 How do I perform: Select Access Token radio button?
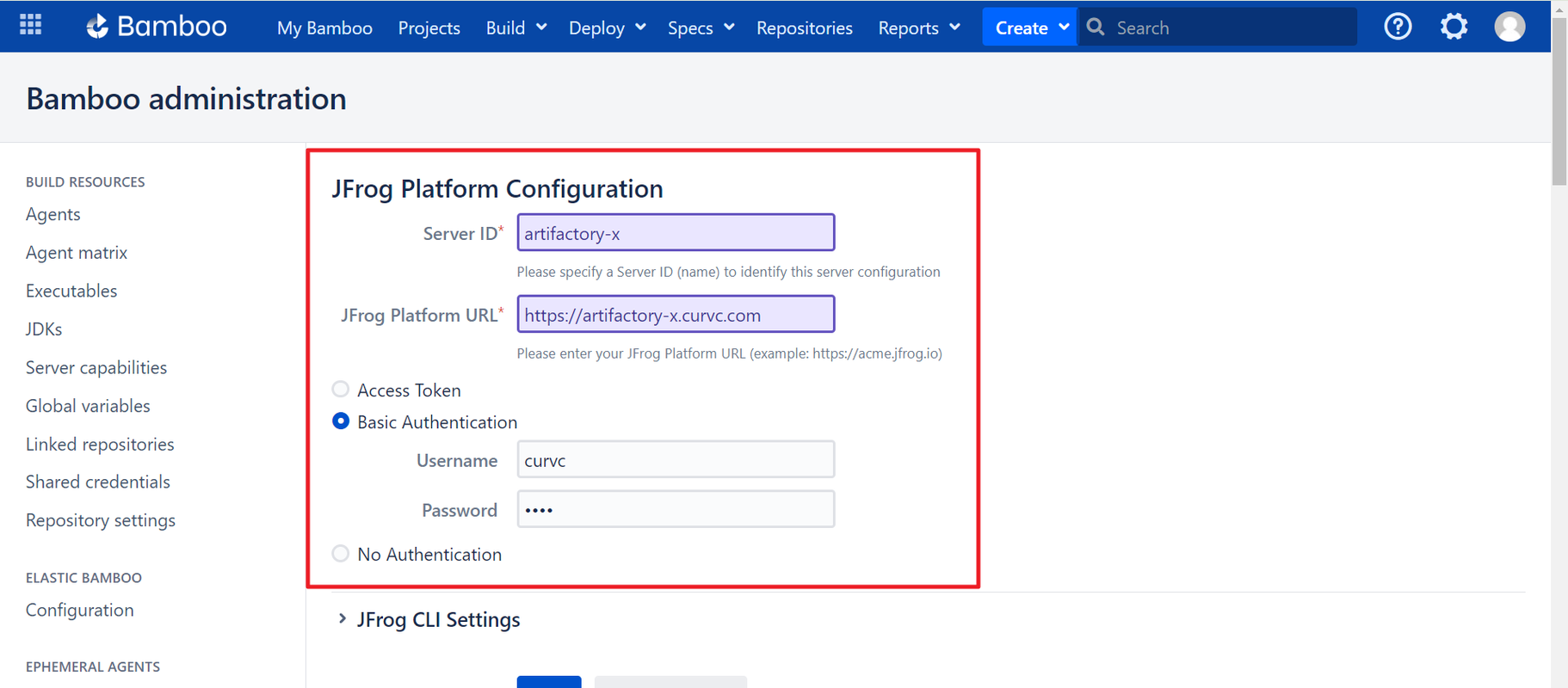pos(341,389)
